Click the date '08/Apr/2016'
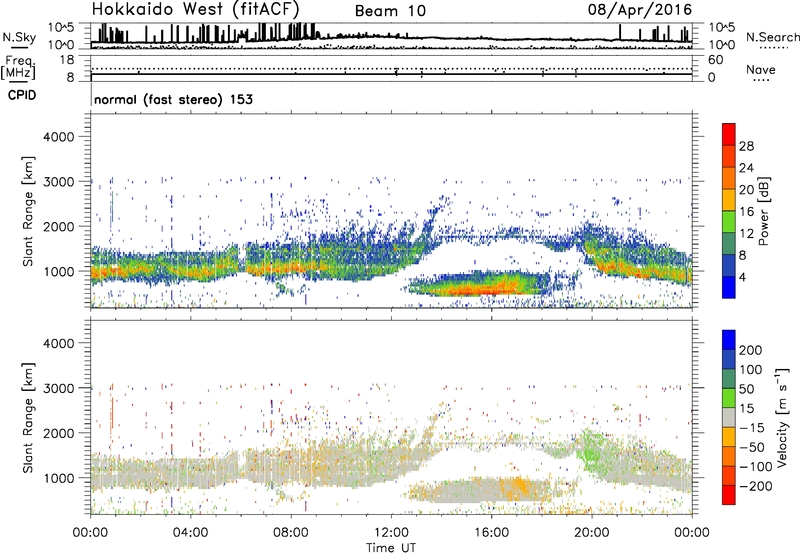The width and height of the screenshot is (800, 554). click(x=640, y=10)
